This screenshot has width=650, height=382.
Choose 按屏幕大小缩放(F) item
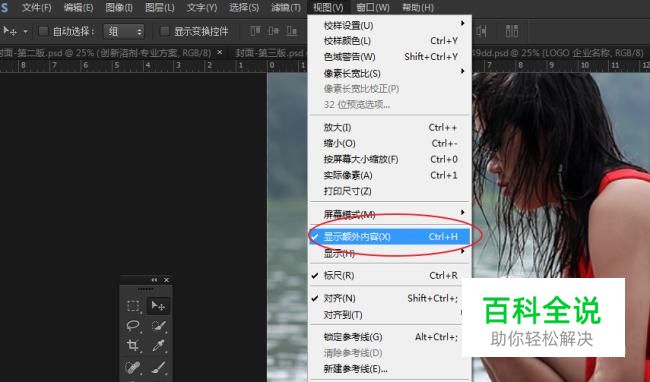coord(390,159)
